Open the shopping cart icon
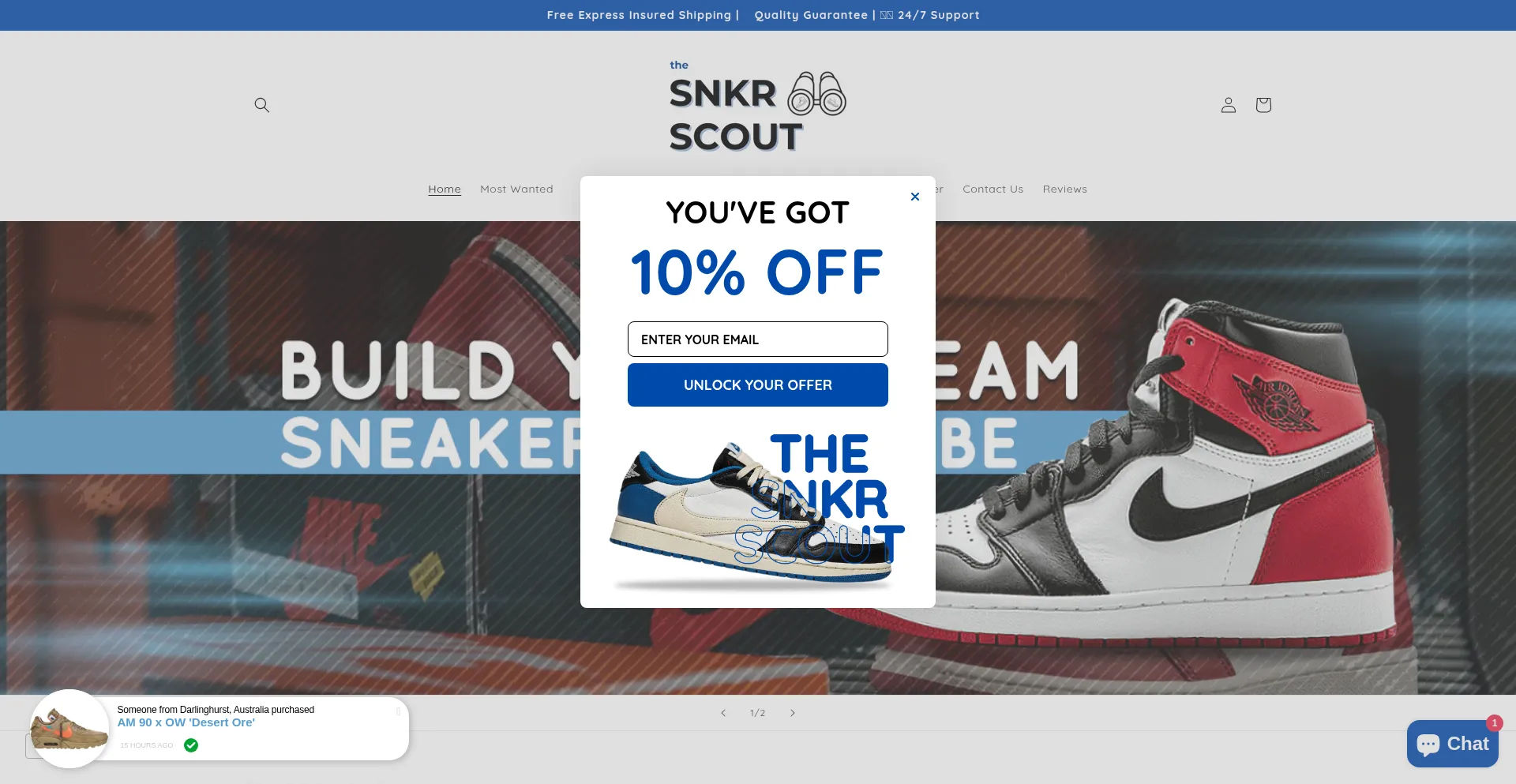Screen dimensions: 1516x784 (1263, 105)
